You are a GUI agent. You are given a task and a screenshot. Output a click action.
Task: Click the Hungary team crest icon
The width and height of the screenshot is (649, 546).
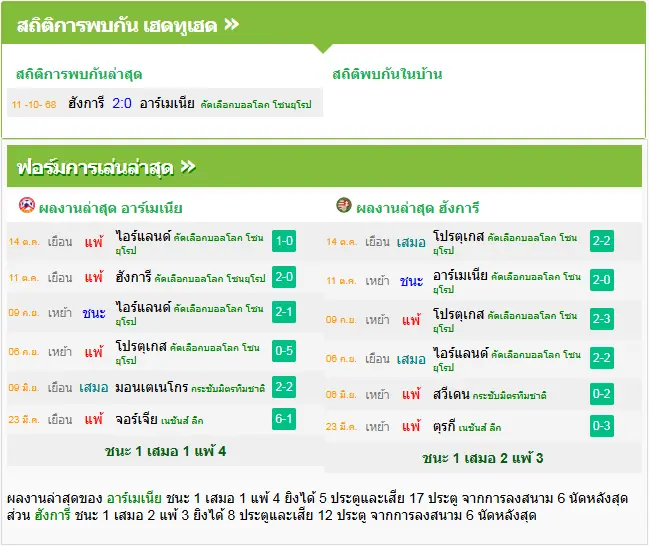344,205
